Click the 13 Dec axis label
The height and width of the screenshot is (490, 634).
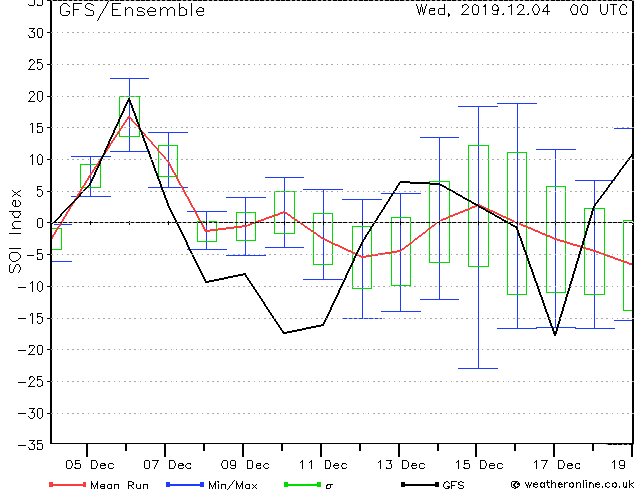(x=401, y=465)
